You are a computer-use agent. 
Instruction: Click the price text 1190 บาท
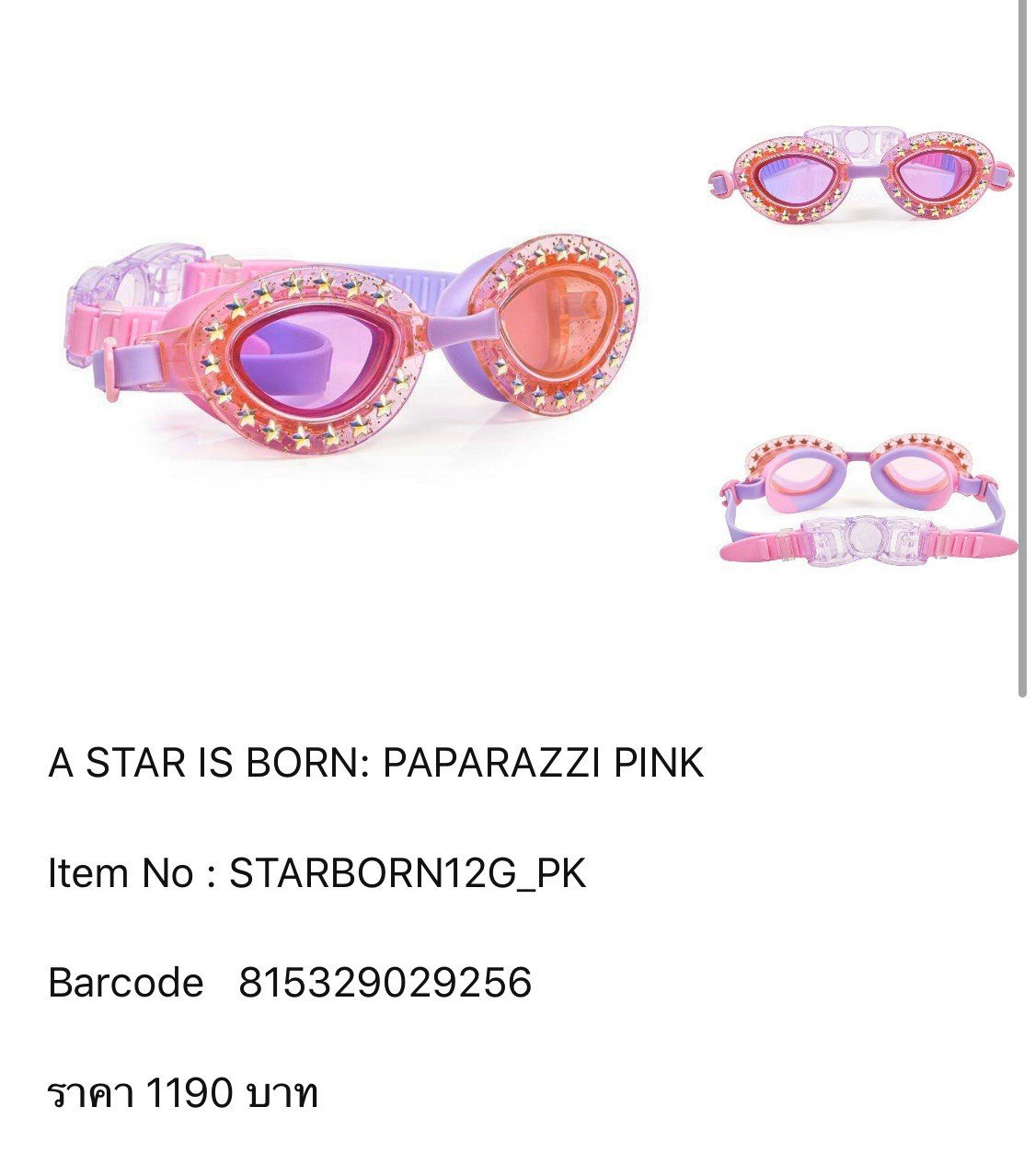click(232, 1093)
